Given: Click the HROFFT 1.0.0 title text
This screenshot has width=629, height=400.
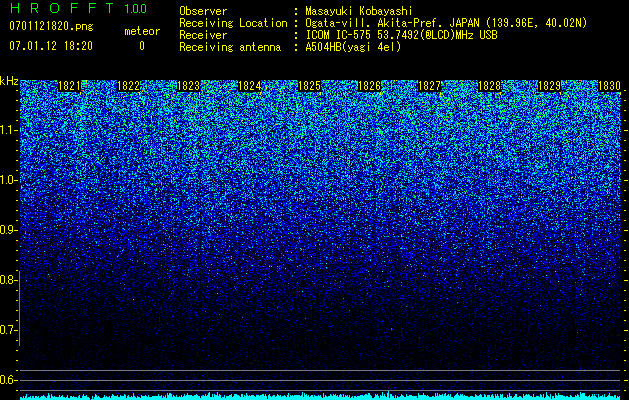Looking at the screenshot, I should 78,8.
